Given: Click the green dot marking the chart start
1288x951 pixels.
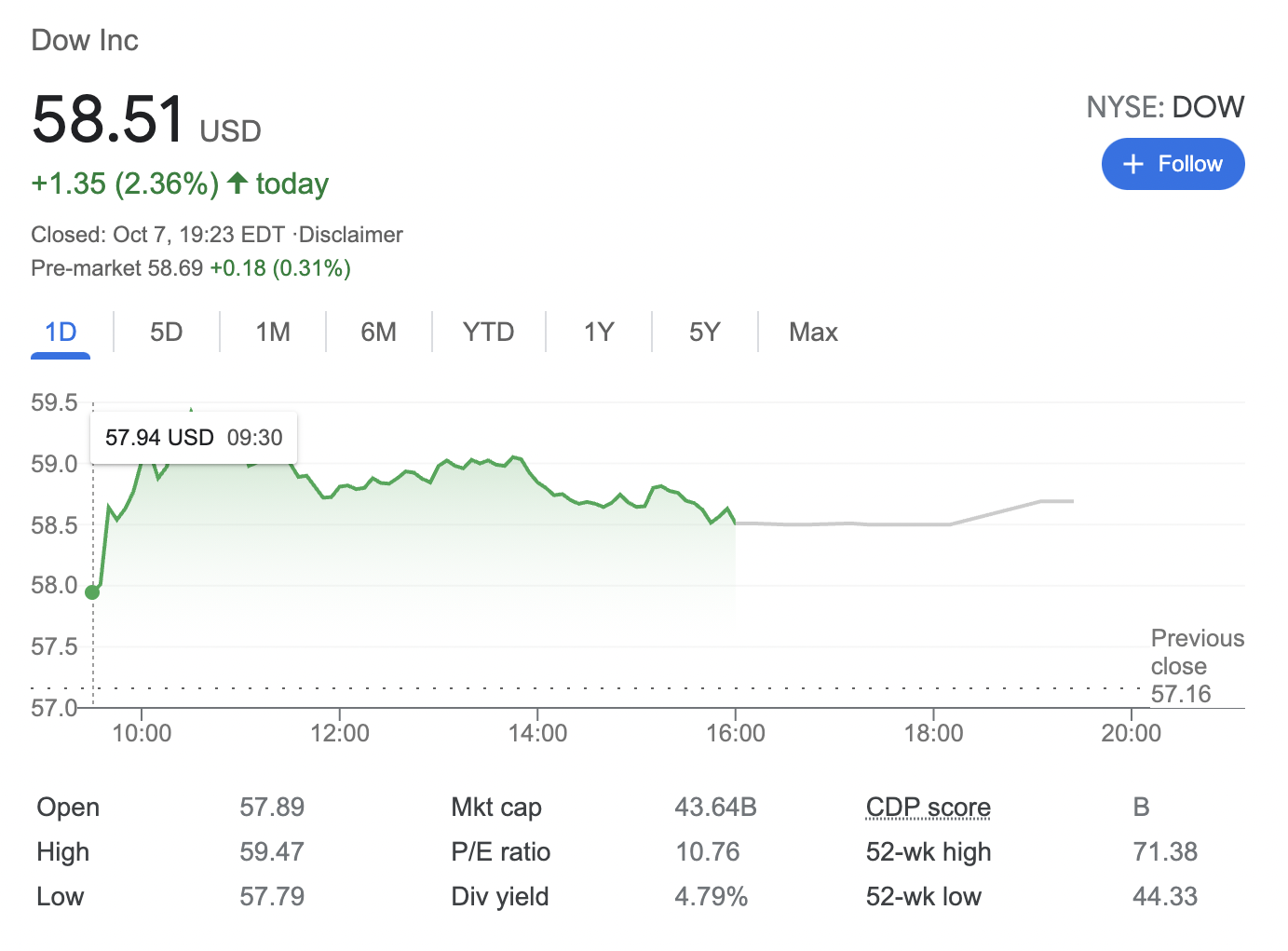Looking at the screenshot, I should coord(92,591).
